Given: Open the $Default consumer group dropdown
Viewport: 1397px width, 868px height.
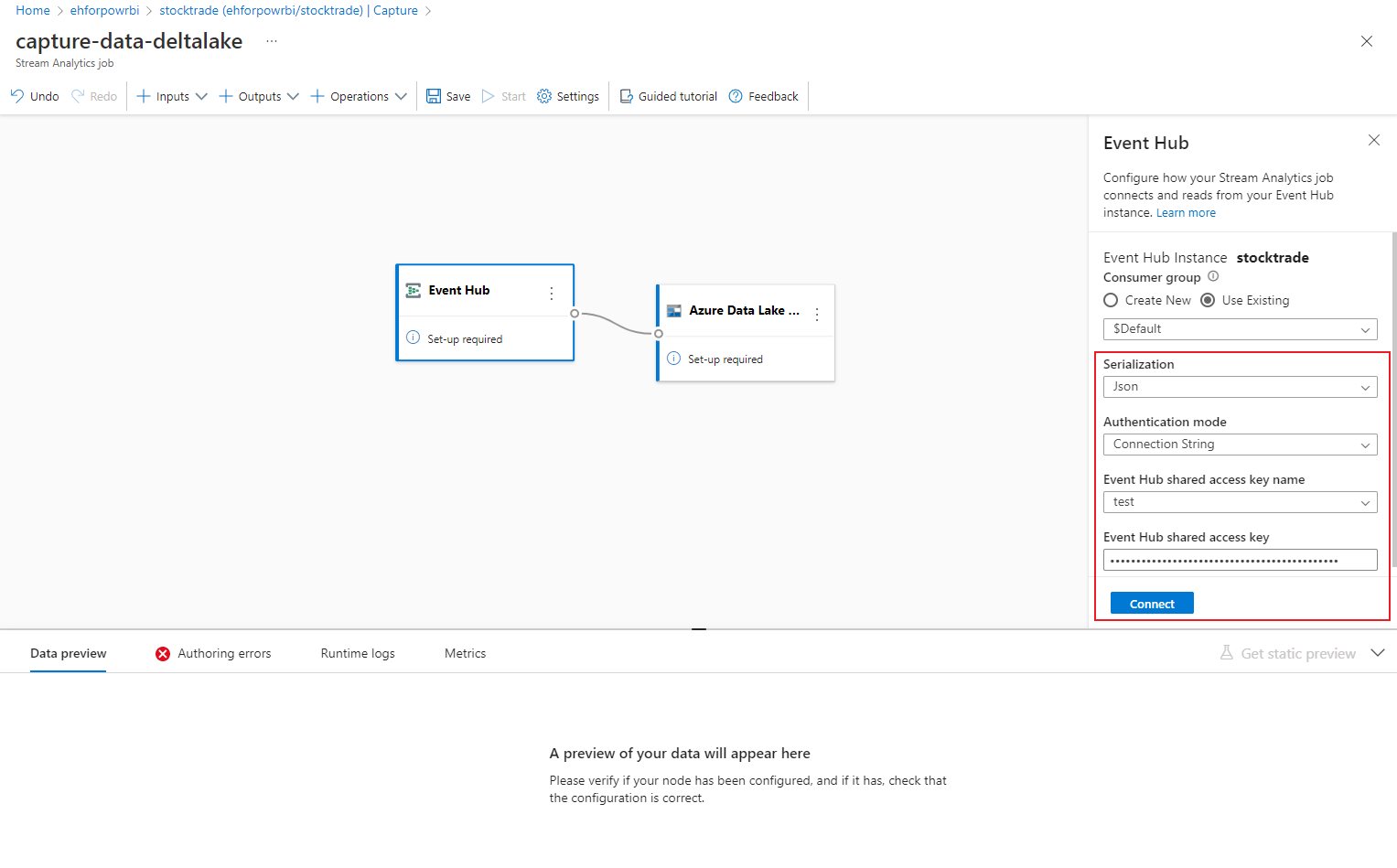Looking at the screenshot, I should 1240,329.
